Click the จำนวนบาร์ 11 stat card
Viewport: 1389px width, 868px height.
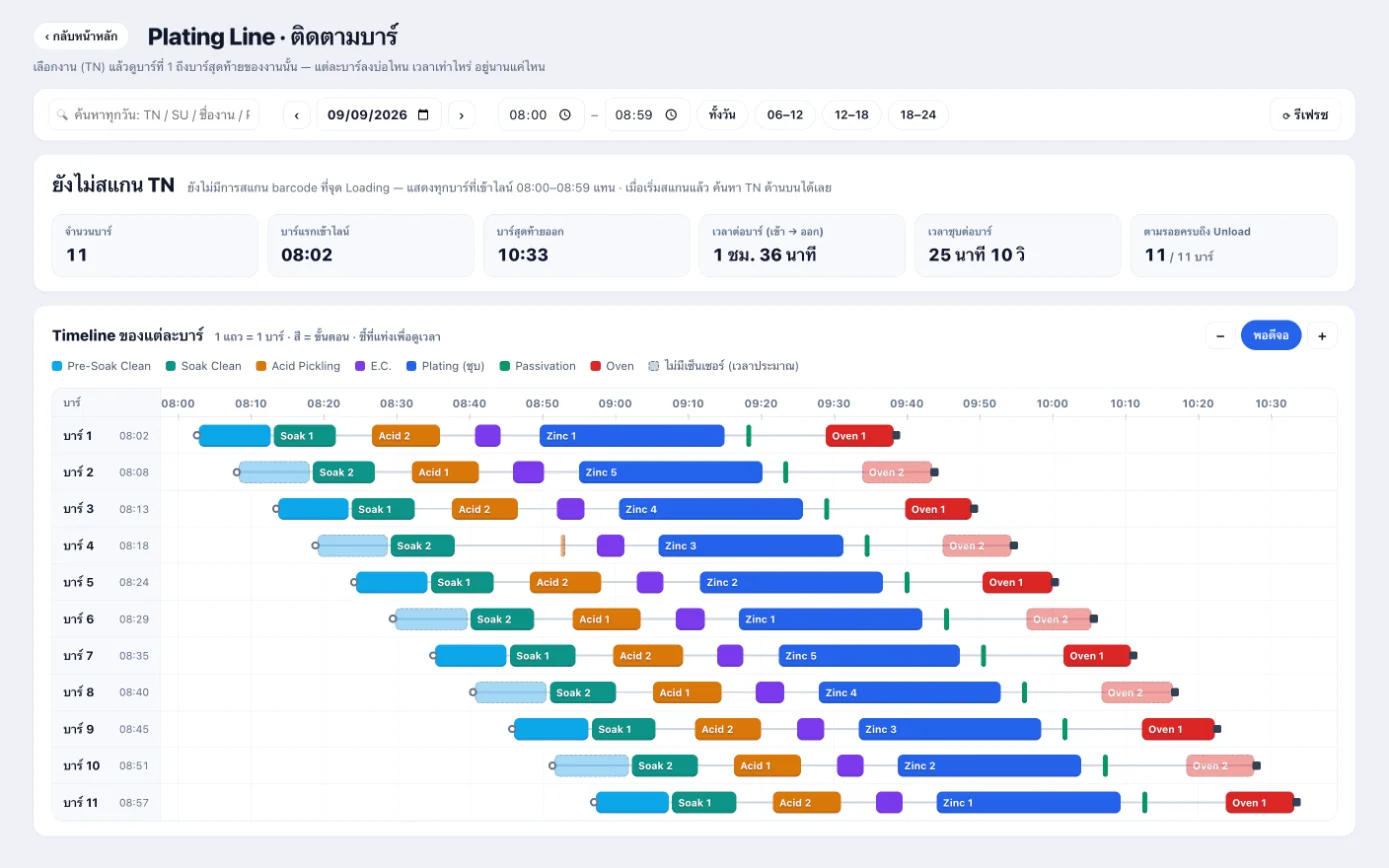click(155, 245)
